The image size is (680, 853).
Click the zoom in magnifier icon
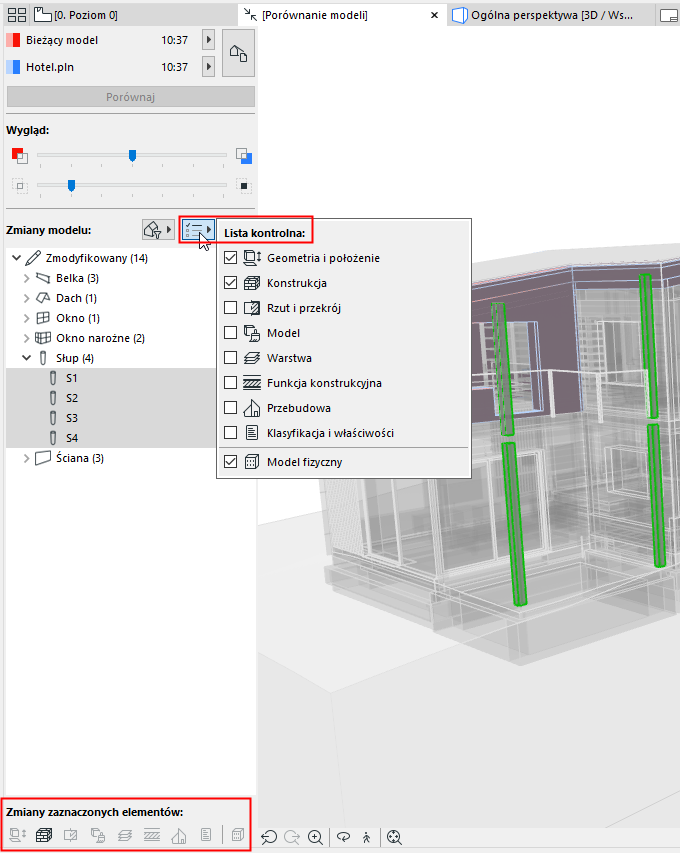tap(316, 837)
